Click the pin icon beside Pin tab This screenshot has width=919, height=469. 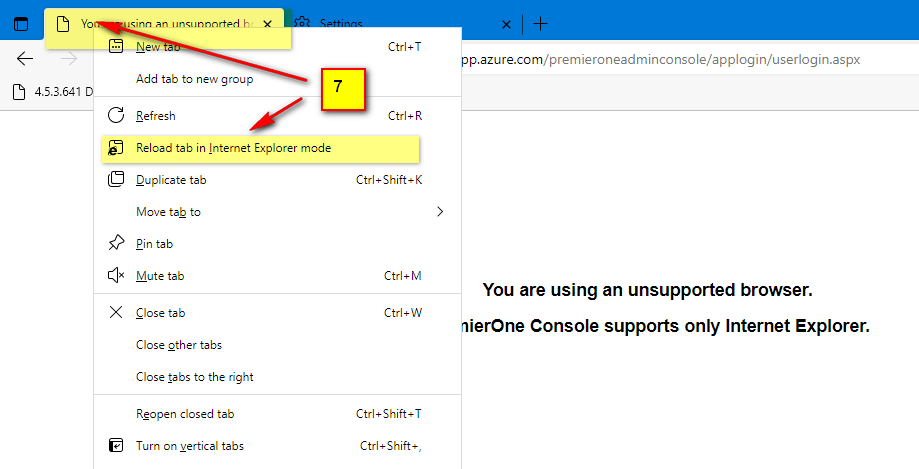(116, 243)
